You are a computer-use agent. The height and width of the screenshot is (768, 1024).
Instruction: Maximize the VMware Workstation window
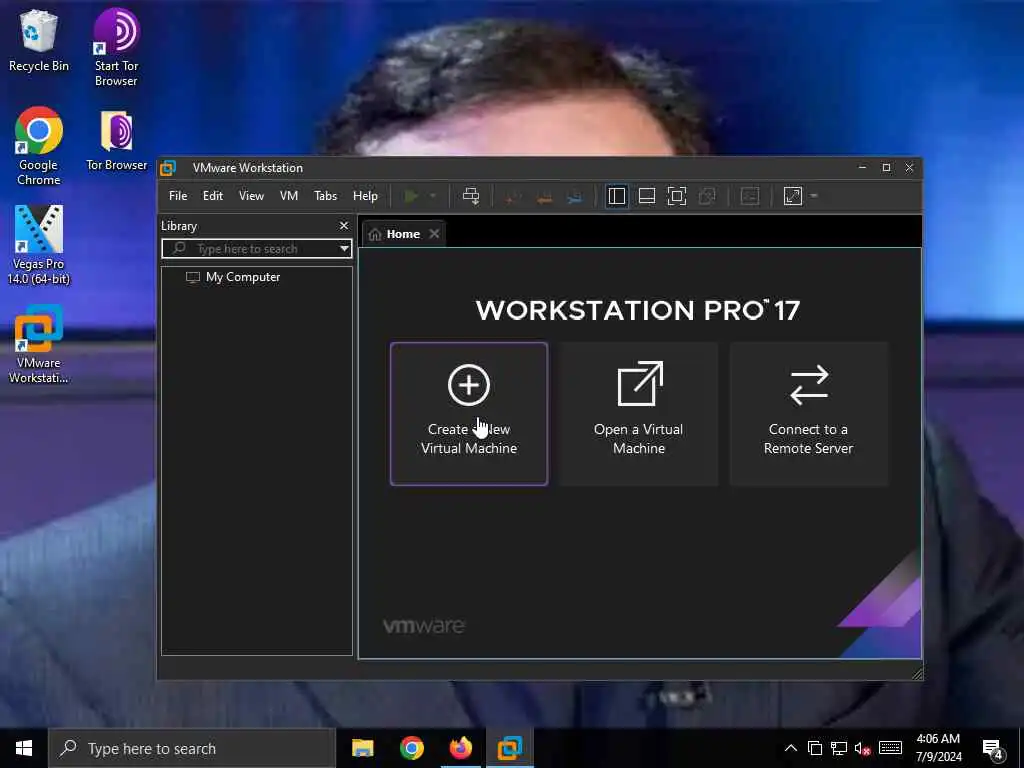pyautogui.click(x=886, y=168)
